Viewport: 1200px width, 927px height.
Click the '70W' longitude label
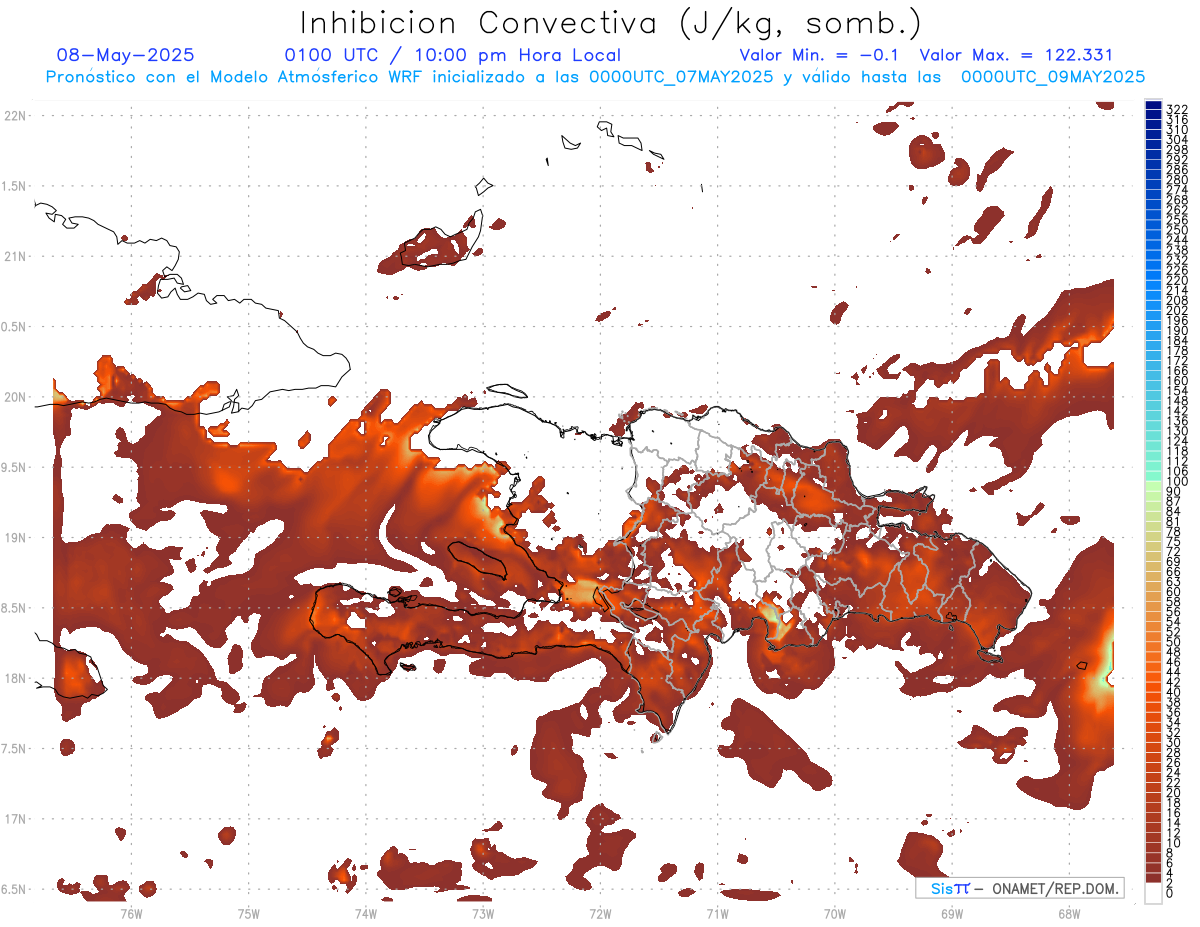835,913
